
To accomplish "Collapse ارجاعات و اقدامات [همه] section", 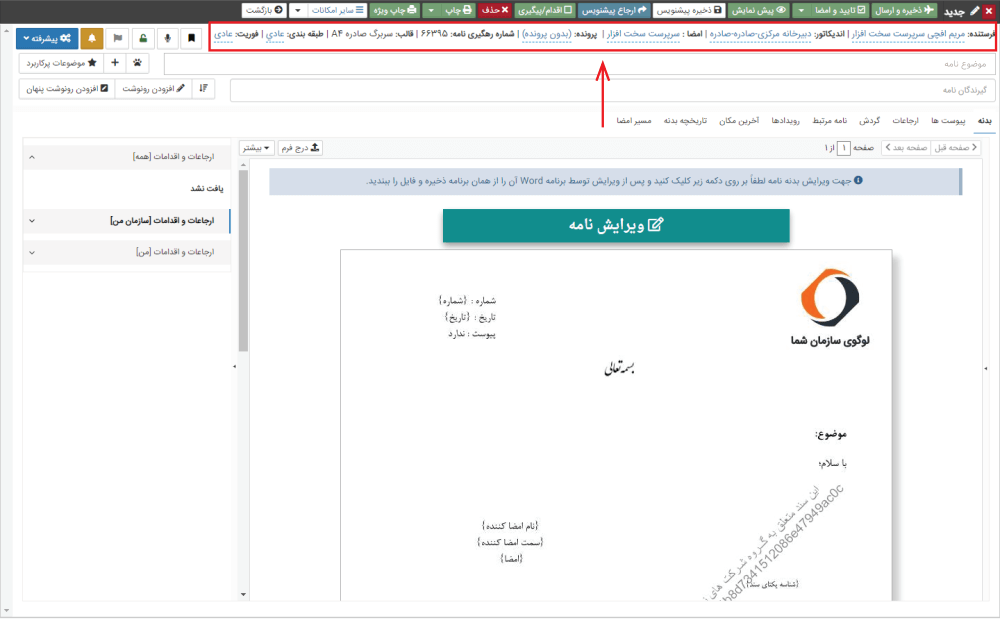I will coord(127,157).
